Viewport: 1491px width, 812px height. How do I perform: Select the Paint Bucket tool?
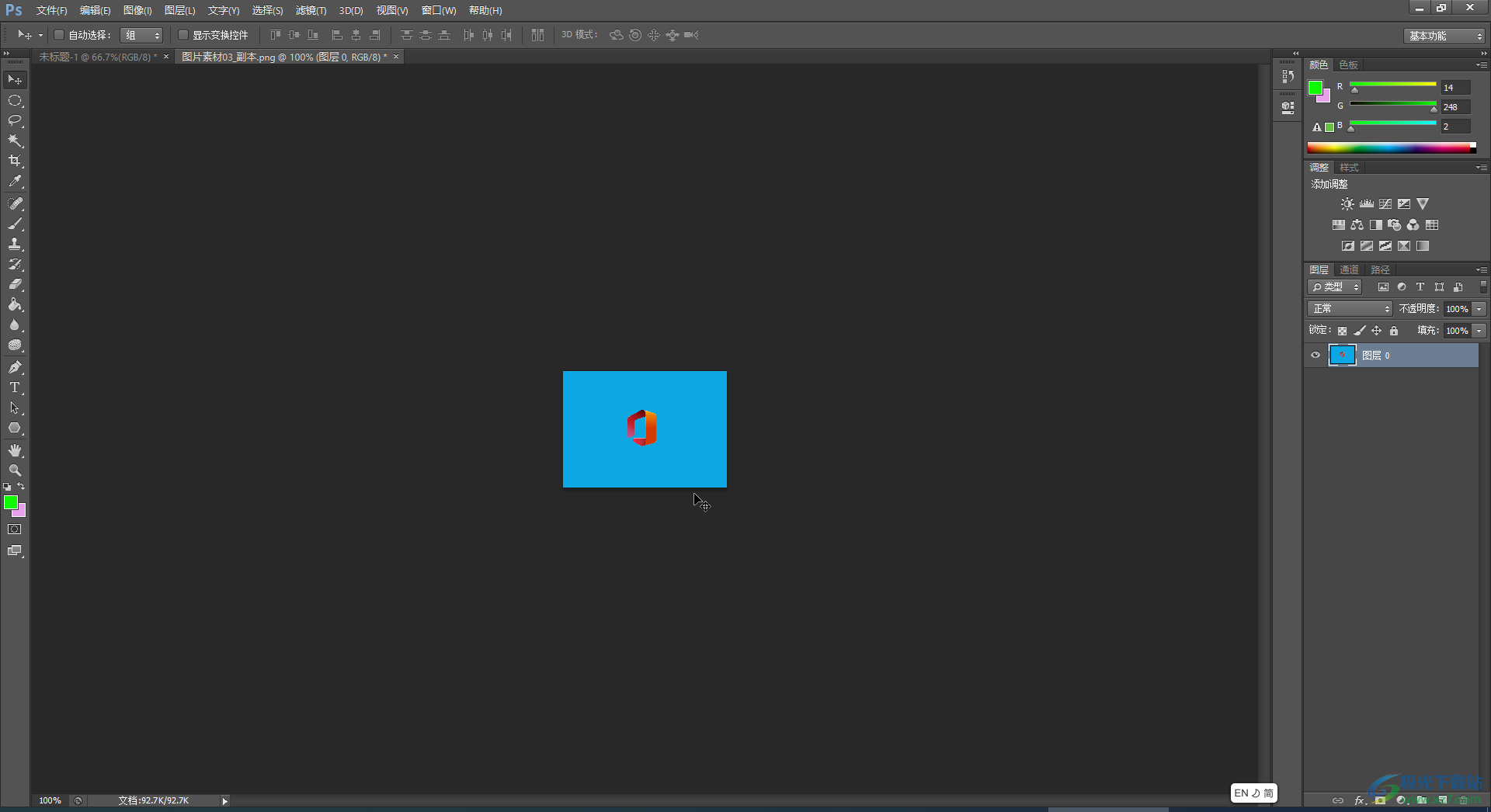click(15, 305)
